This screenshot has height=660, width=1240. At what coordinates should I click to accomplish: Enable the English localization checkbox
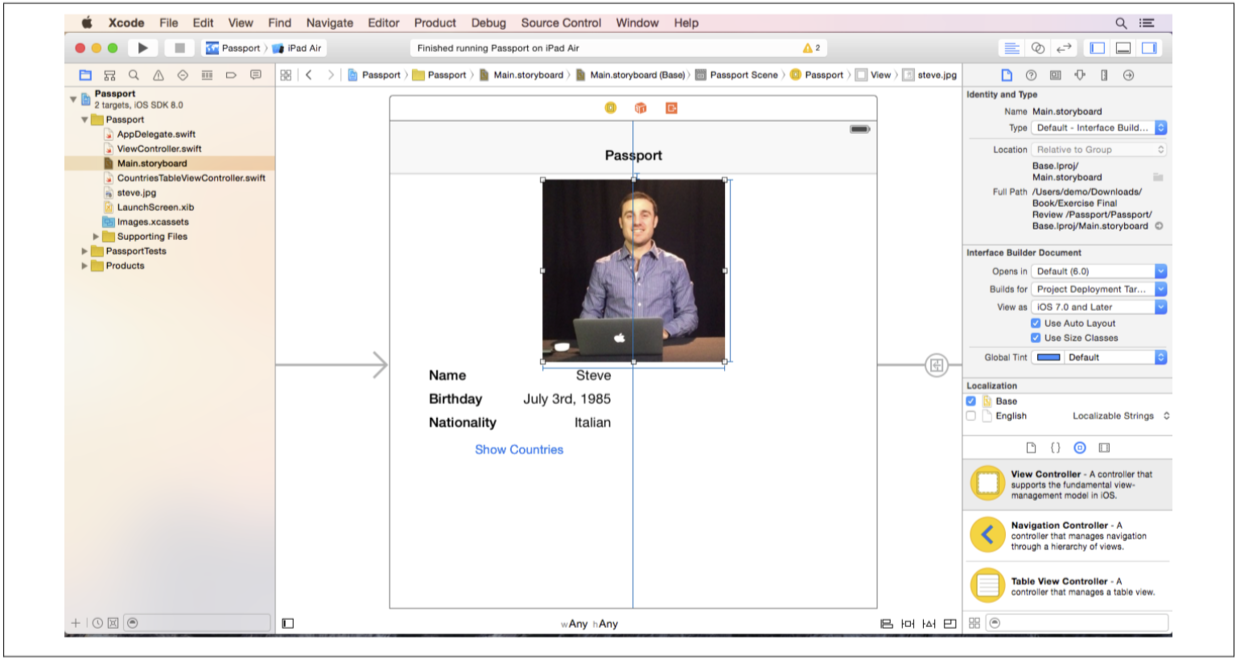(x=971, y=416)
